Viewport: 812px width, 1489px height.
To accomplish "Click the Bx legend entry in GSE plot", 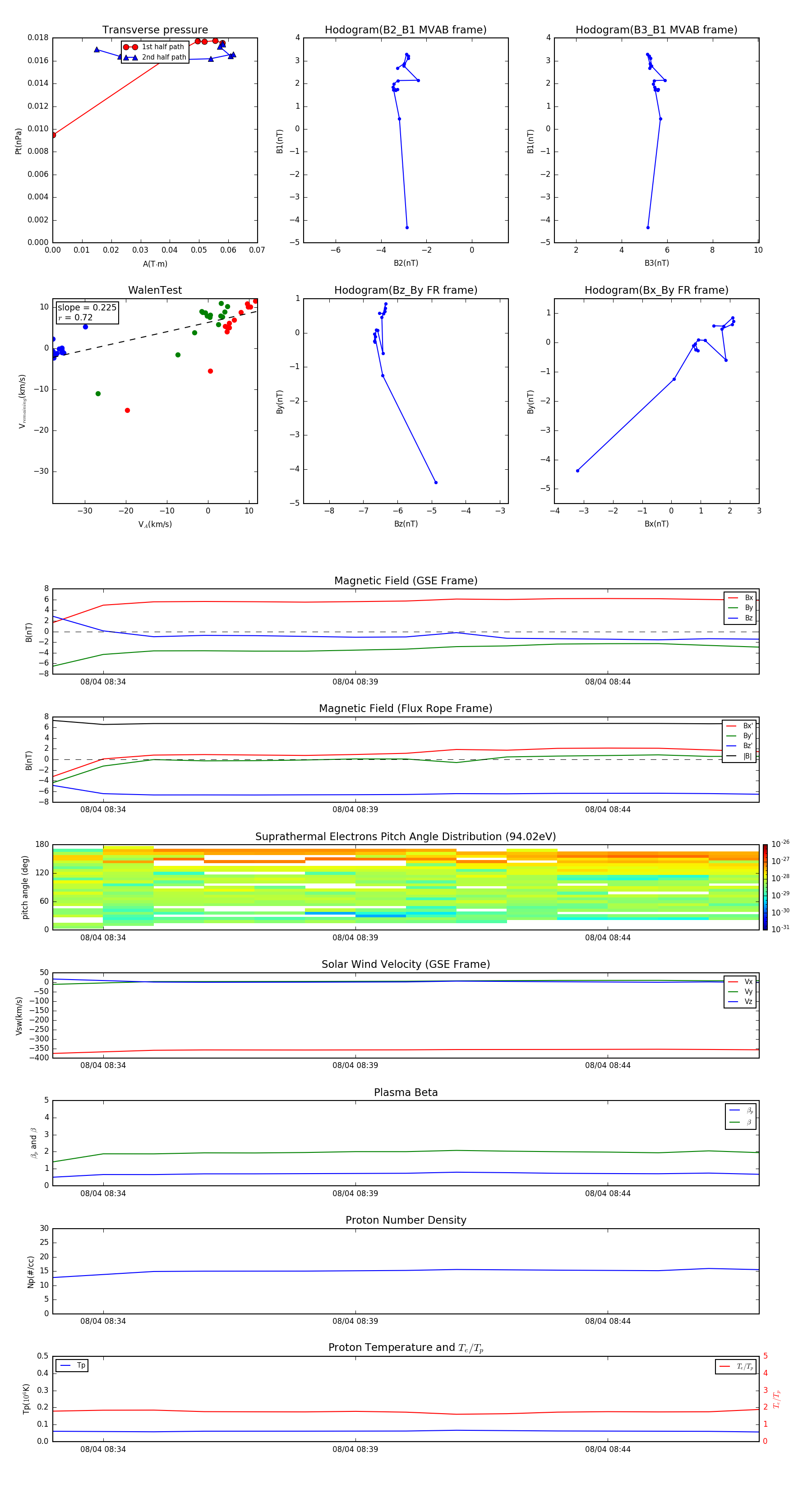I will (740, 598).
